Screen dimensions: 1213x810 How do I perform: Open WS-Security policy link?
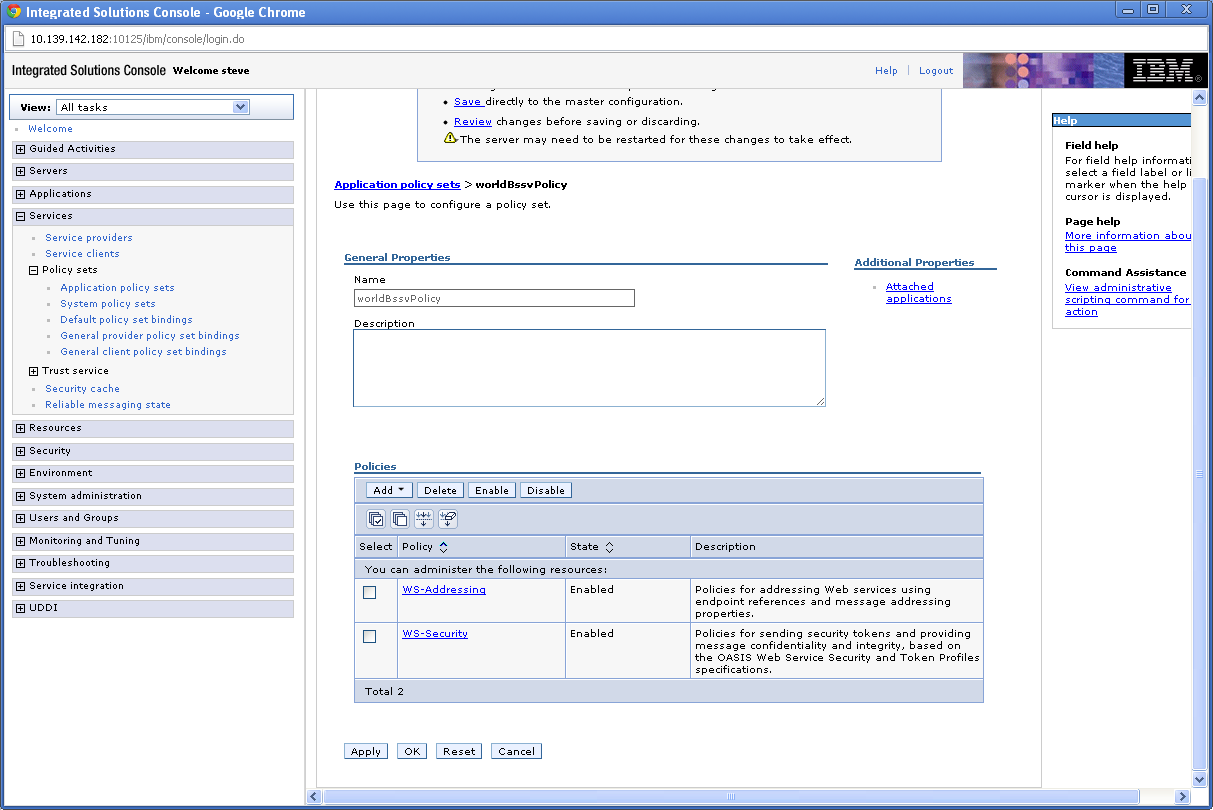(435, 634)
